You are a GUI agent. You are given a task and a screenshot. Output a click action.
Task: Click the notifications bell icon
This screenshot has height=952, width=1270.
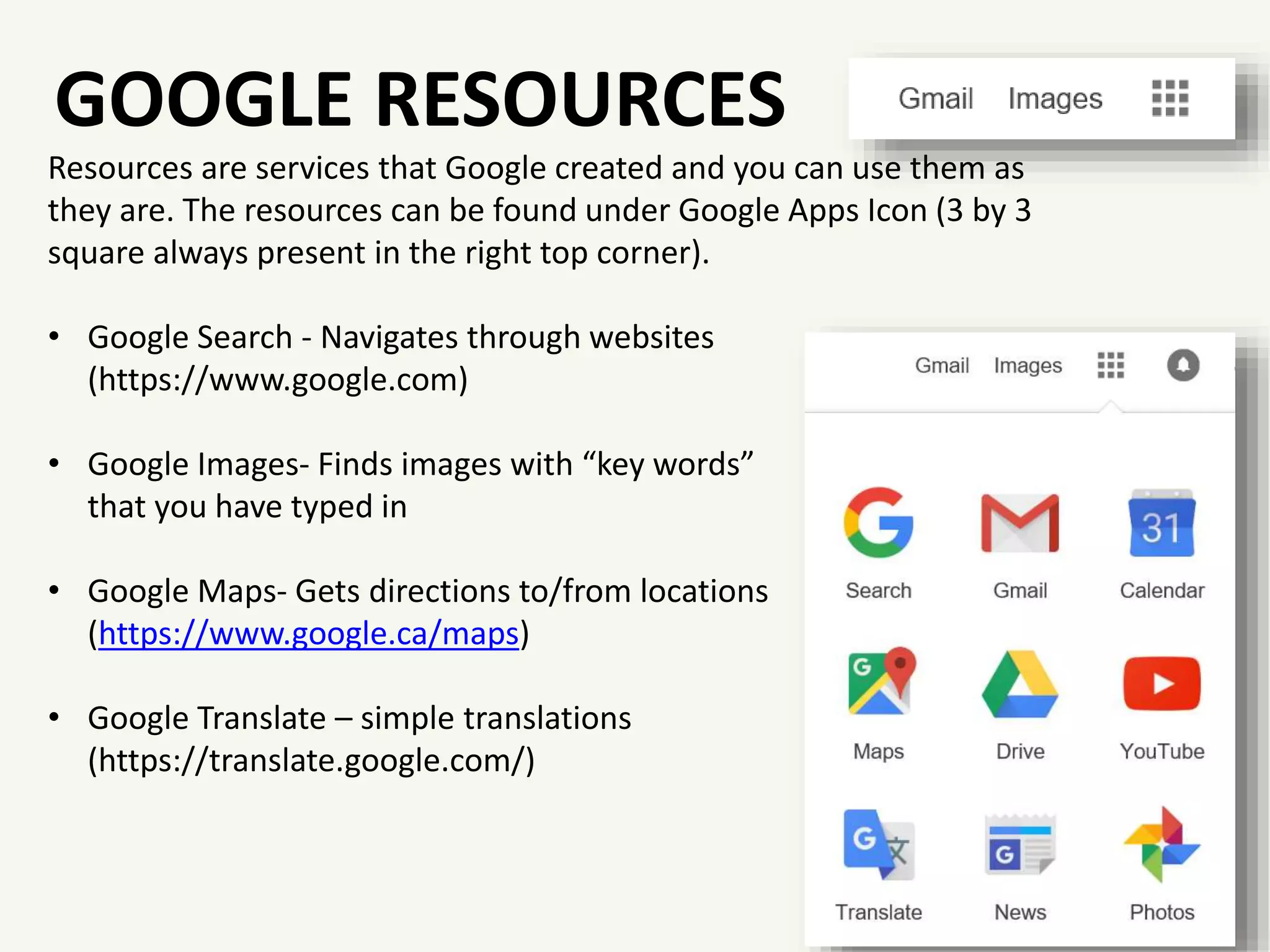click(1183, 365)
